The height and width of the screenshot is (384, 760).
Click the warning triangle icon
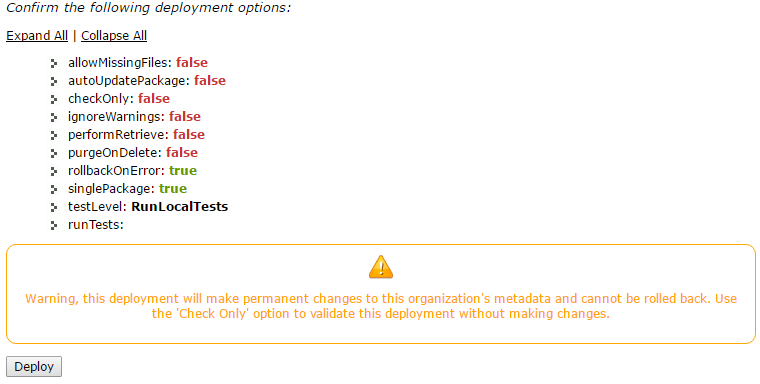(381, 267)
